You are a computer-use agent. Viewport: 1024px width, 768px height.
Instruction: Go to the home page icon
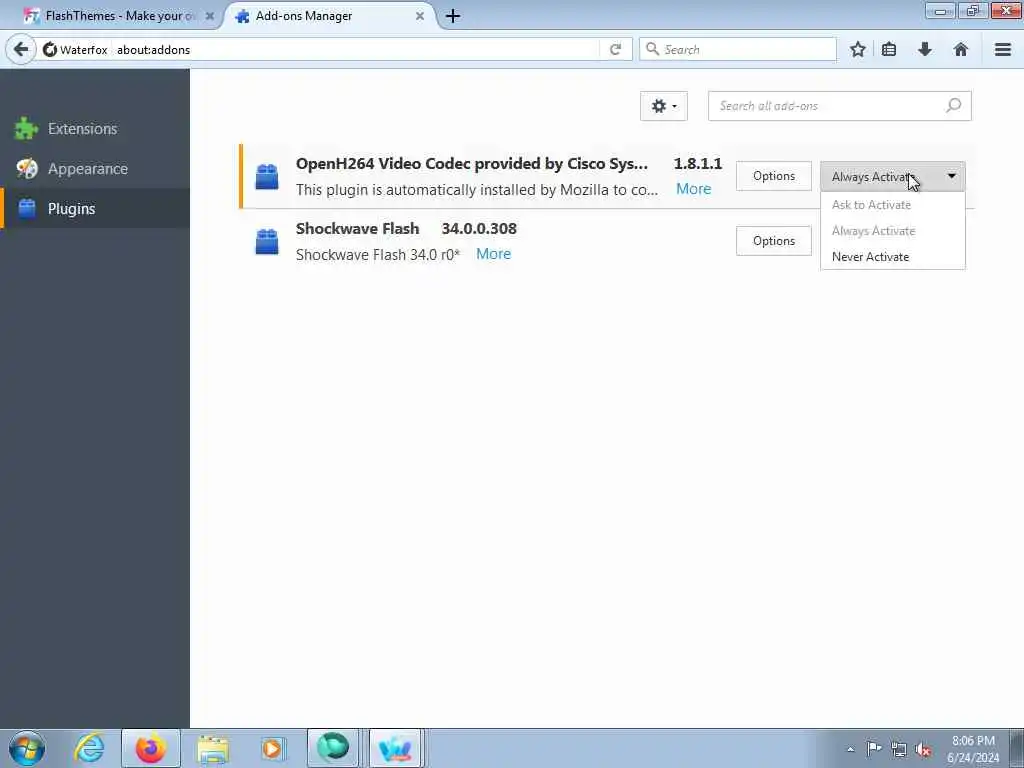click(961, 50)
